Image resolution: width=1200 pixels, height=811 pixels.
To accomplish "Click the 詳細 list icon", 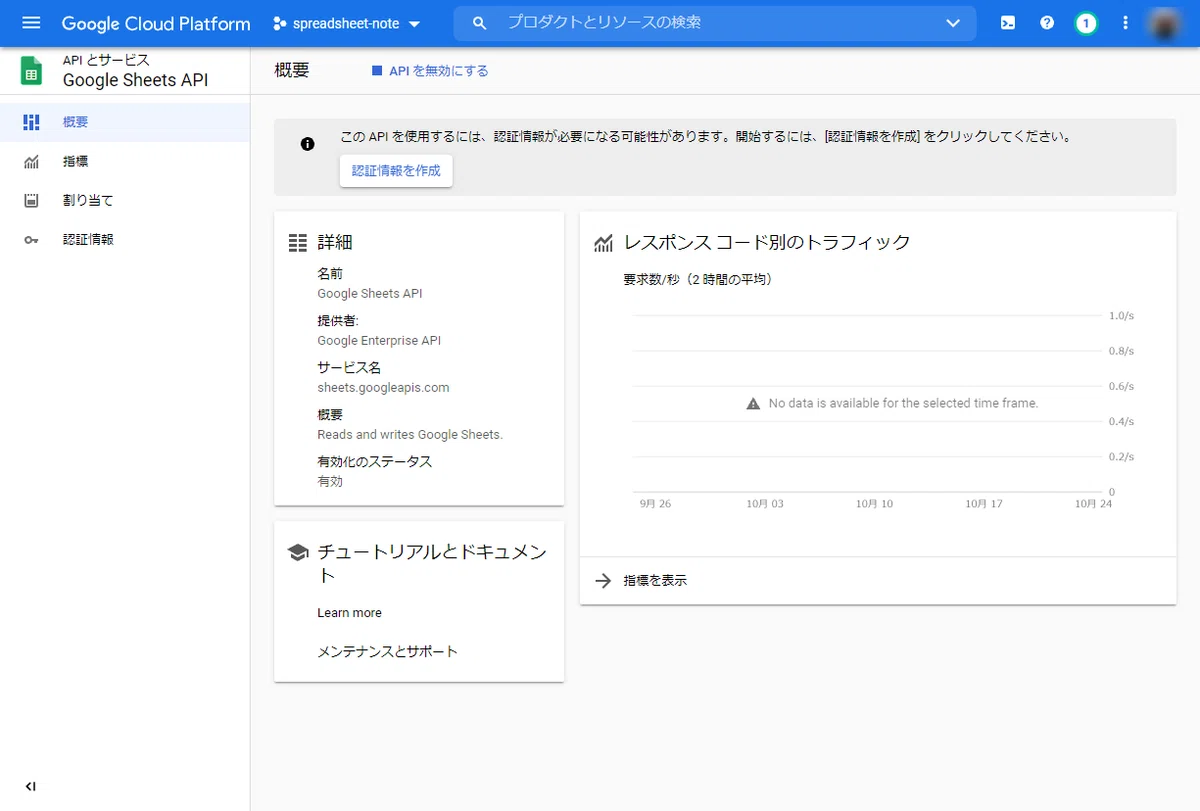I will (297, 243).
